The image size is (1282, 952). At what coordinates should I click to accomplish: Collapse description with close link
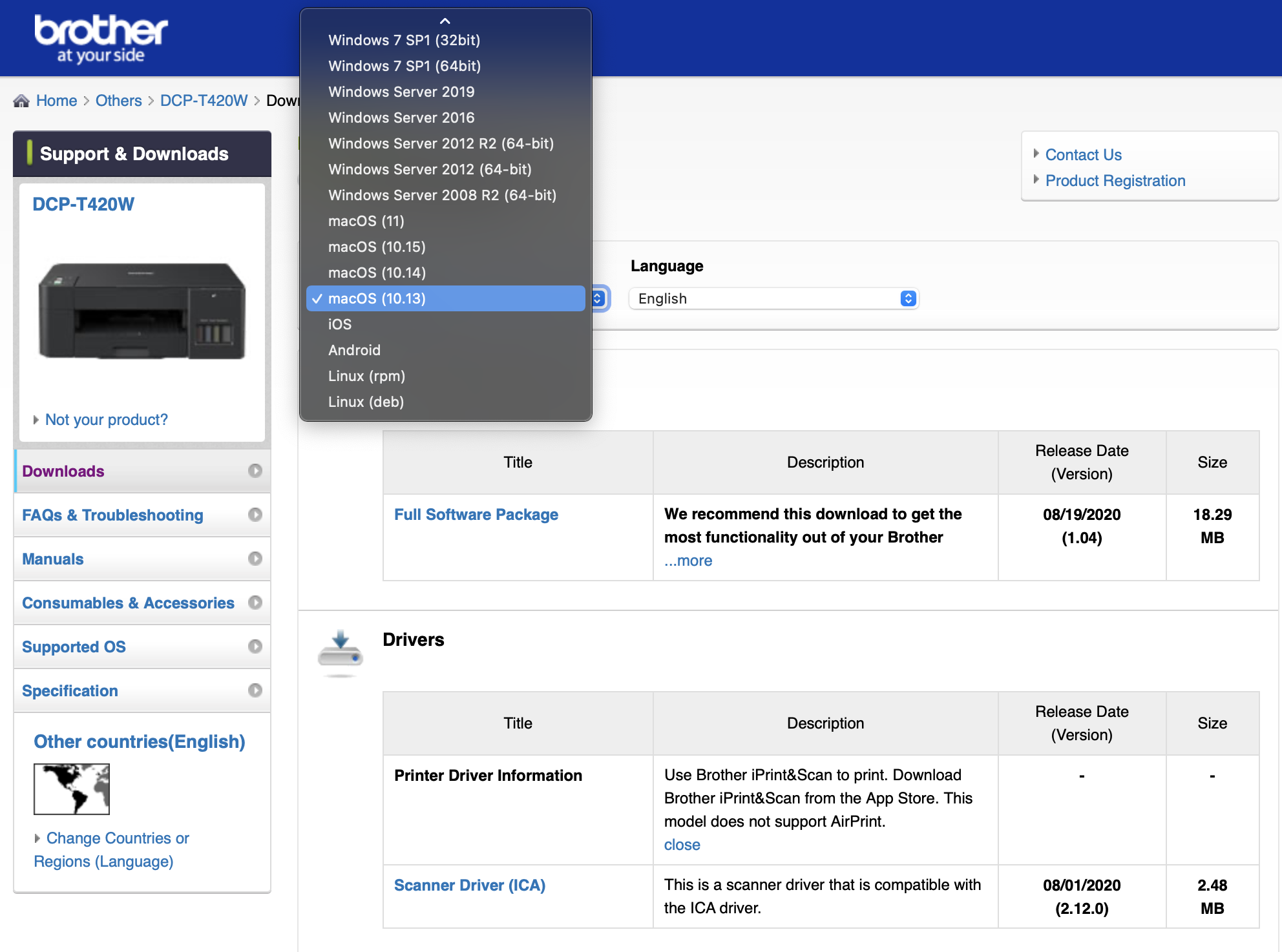point(682,845)
